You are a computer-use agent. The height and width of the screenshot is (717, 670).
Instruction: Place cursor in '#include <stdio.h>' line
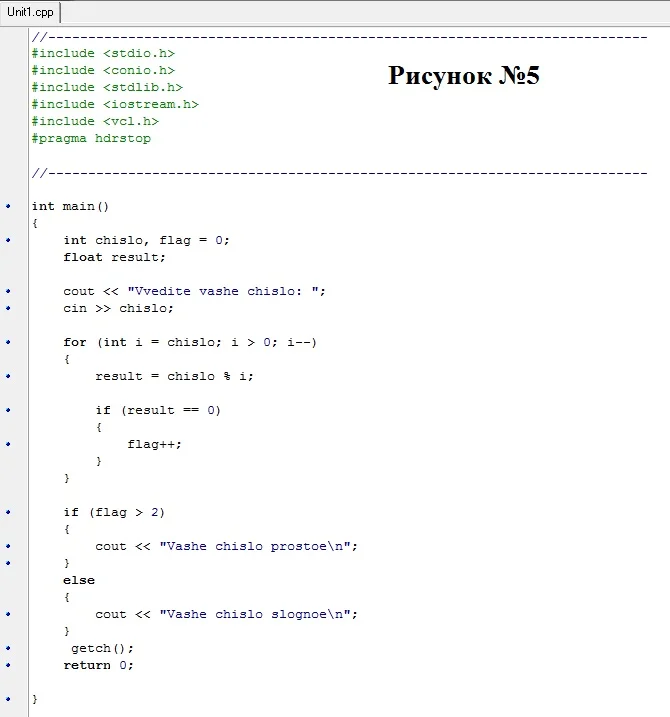pyautogui.click(x=103, y=54)
